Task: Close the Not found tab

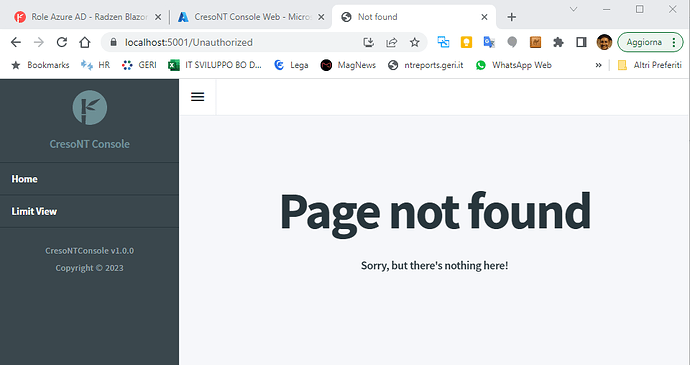Action: [x=484, y=17]
